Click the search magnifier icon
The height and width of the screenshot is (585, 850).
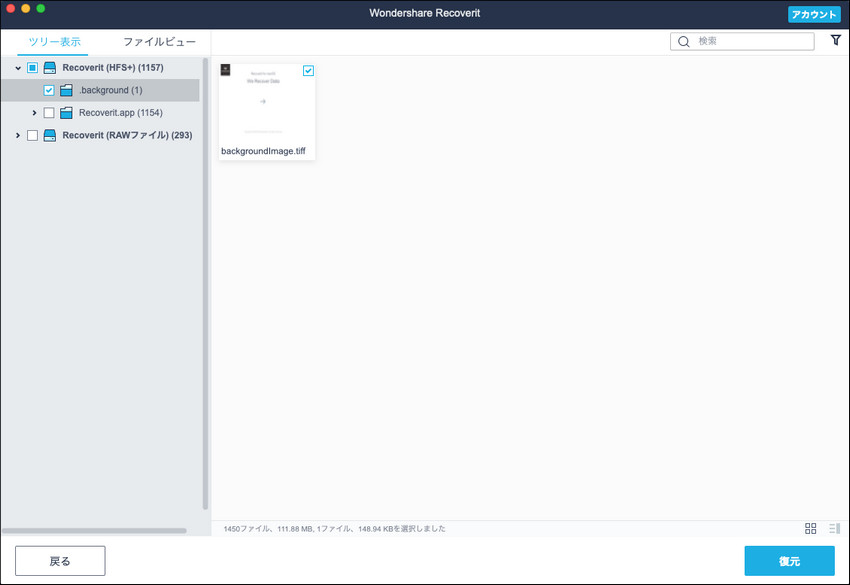tap(684, 42)
